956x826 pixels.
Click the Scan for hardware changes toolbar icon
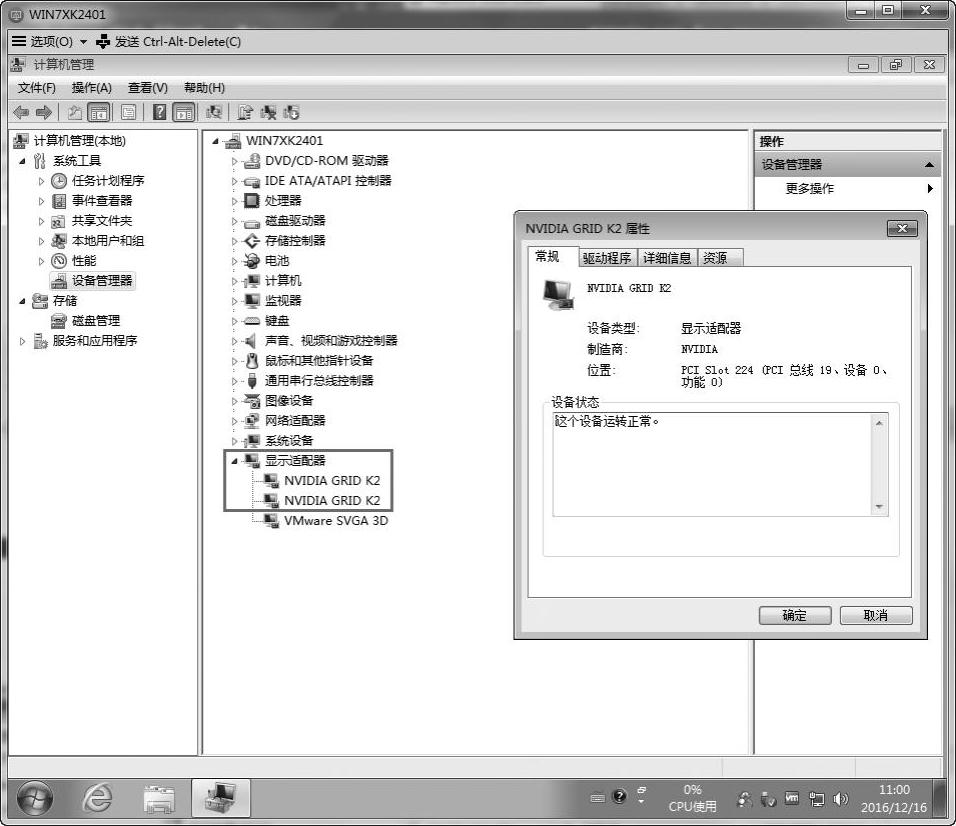click(x=213, y=112)
